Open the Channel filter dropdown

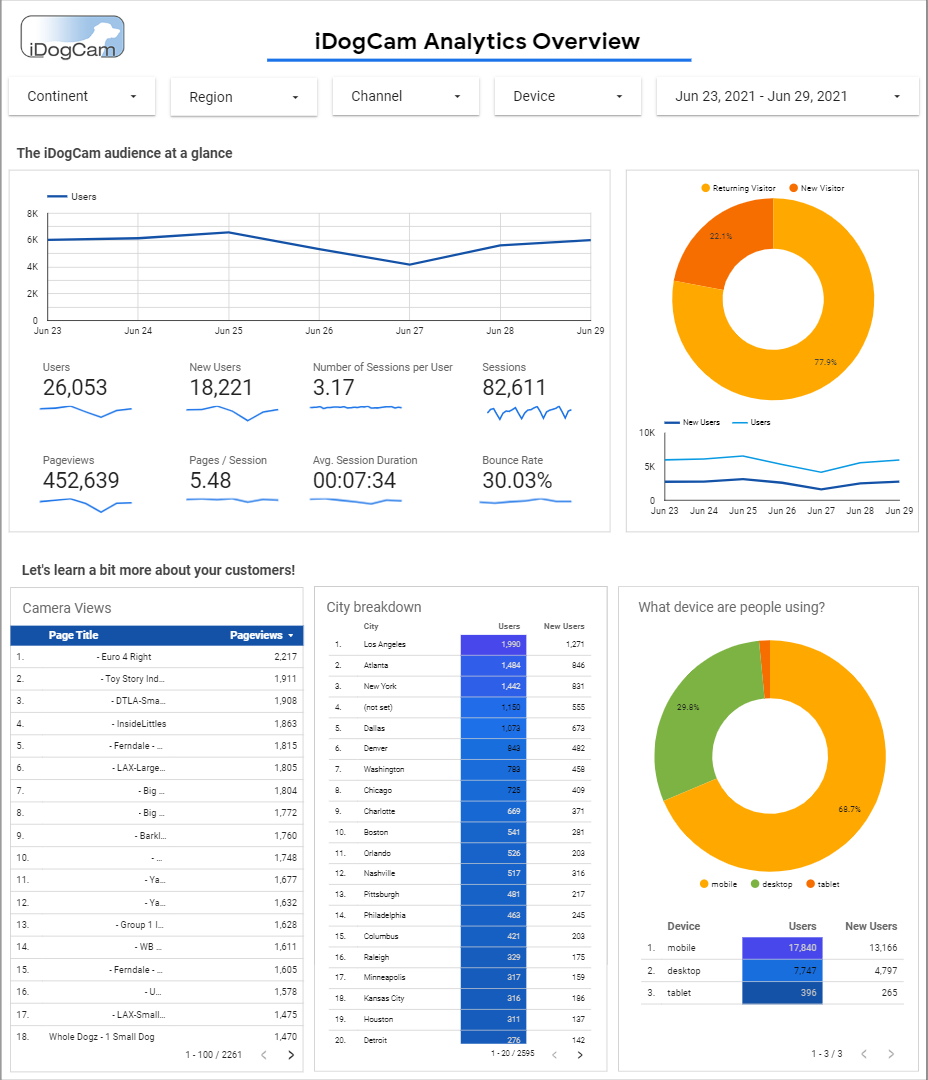click(406, 96)
